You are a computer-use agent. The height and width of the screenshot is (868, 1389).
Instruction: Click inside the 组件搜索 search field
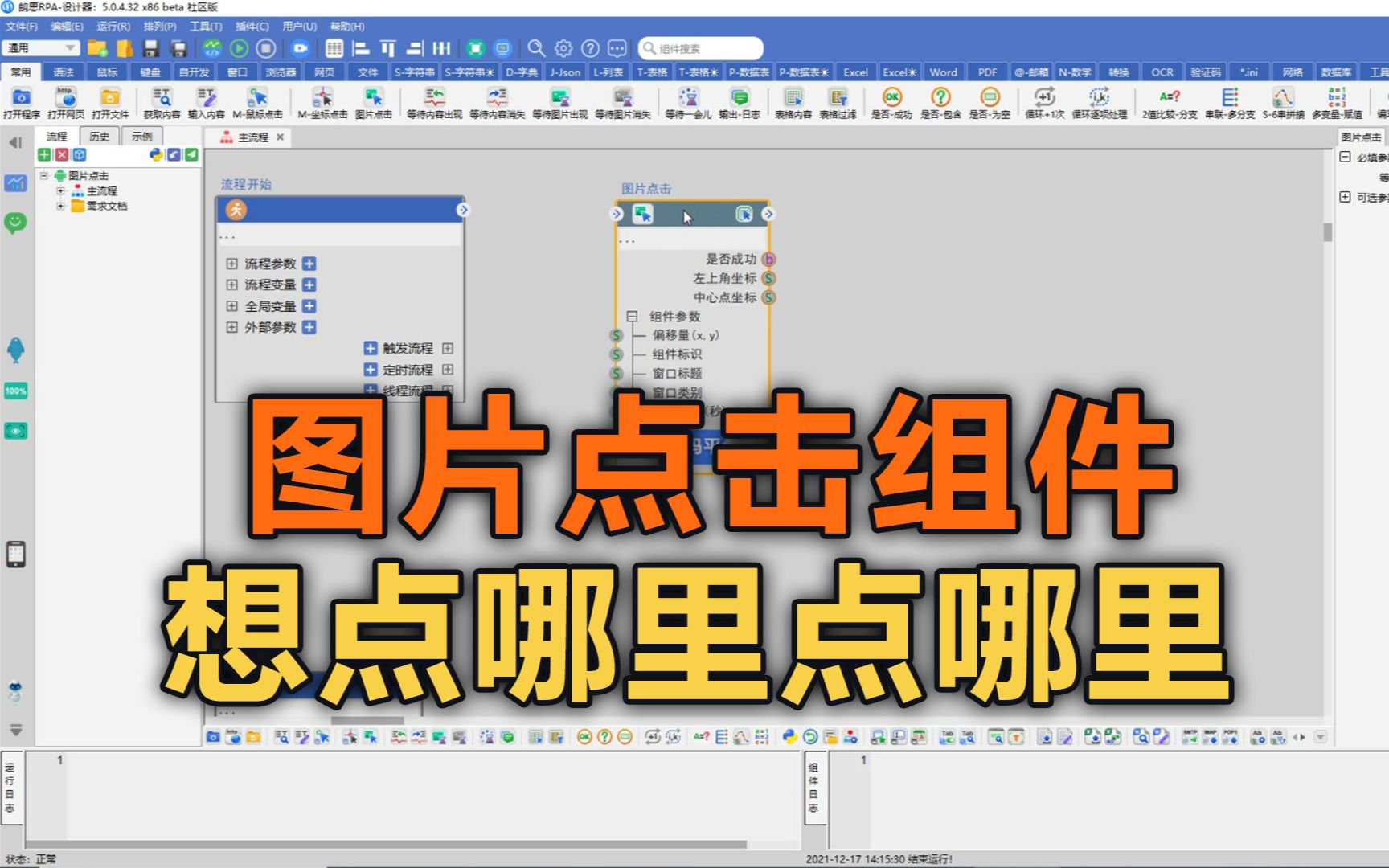(699, 47)
